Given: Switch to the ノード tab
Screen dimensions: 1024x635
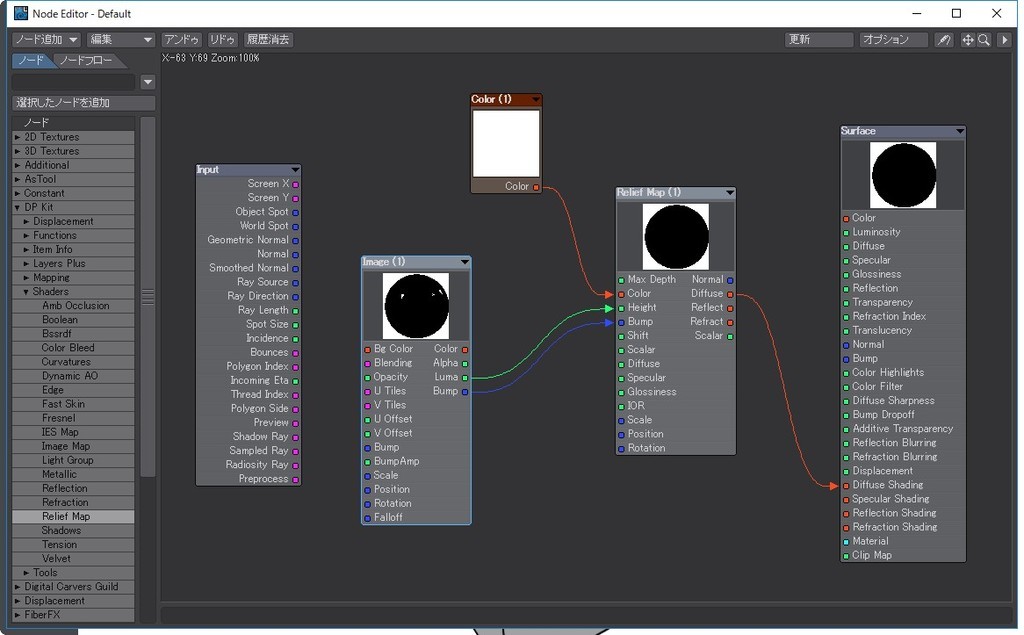Looking at the screenshot, I should coord(31,61).
